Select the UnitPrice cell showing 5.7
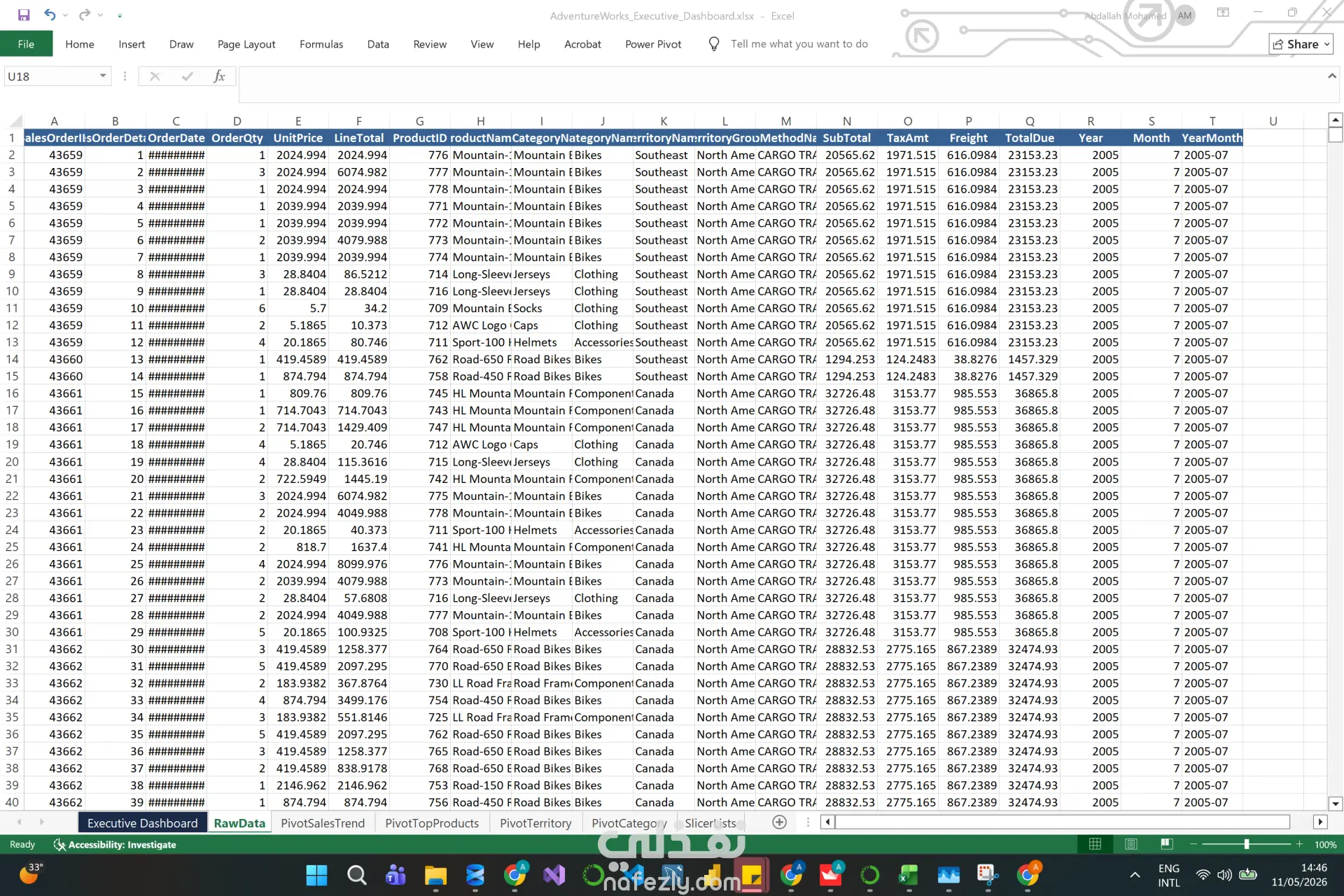 pos(297,308)
